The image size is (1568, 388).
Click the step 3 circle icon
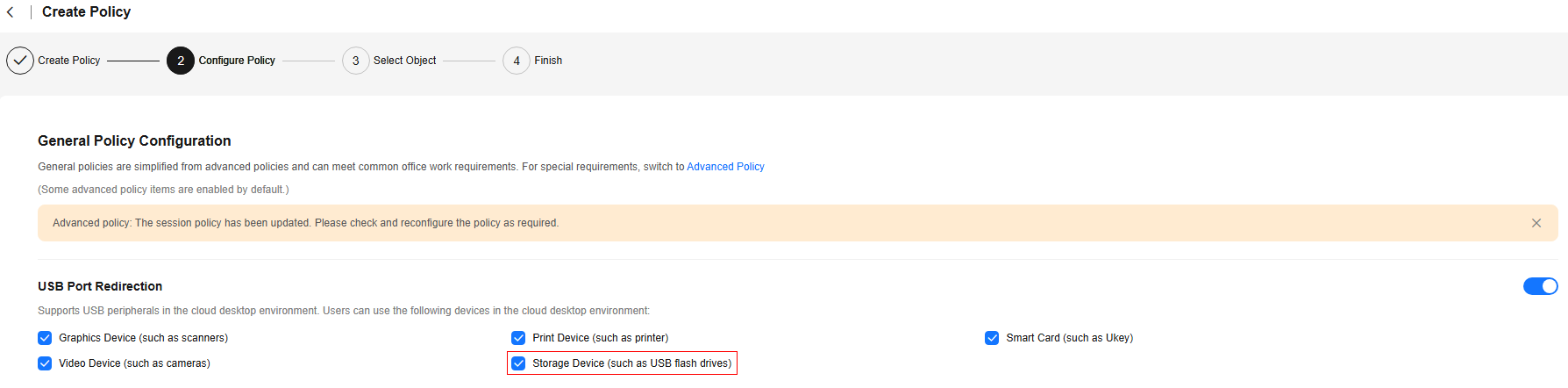pos(356,61)
